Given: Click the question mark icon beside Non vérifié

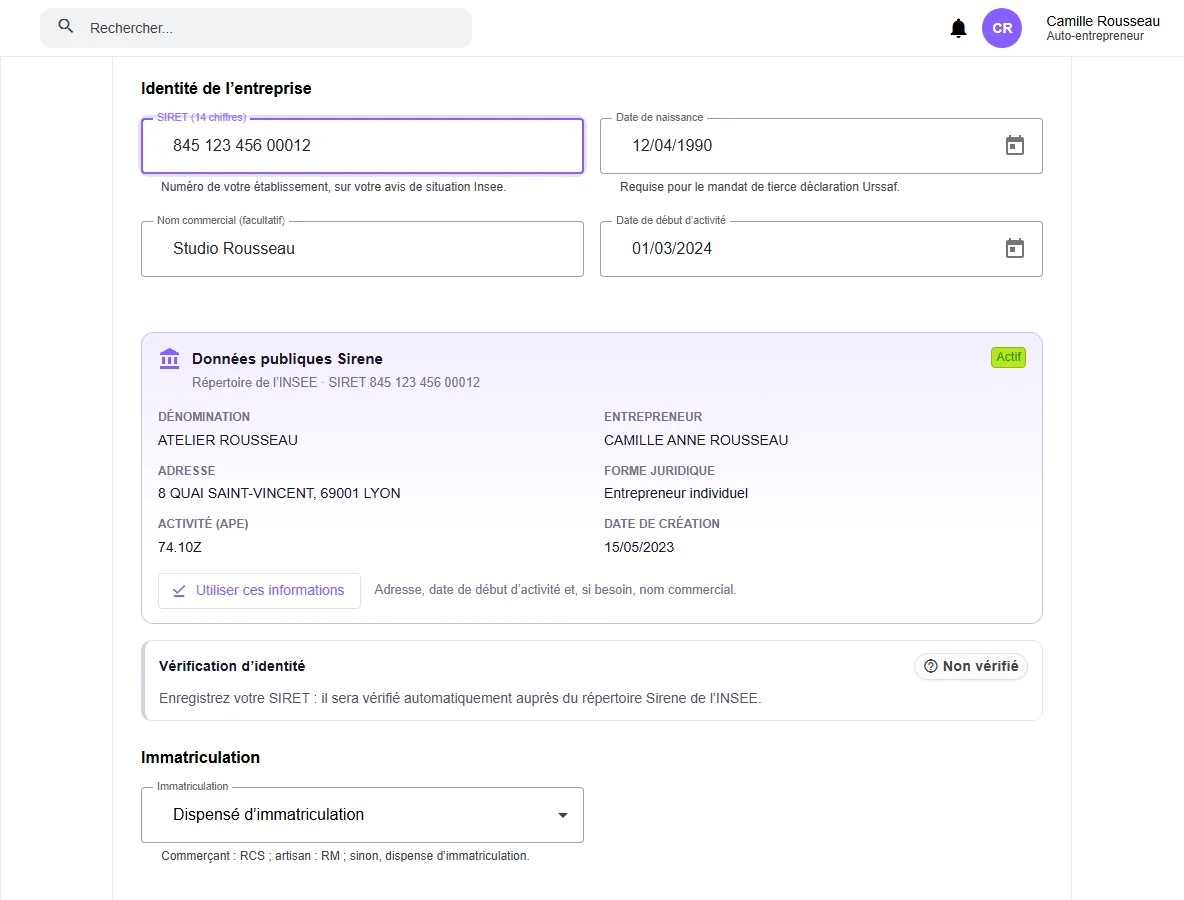Looking at the screenshot, I should (x=931, y=666).
